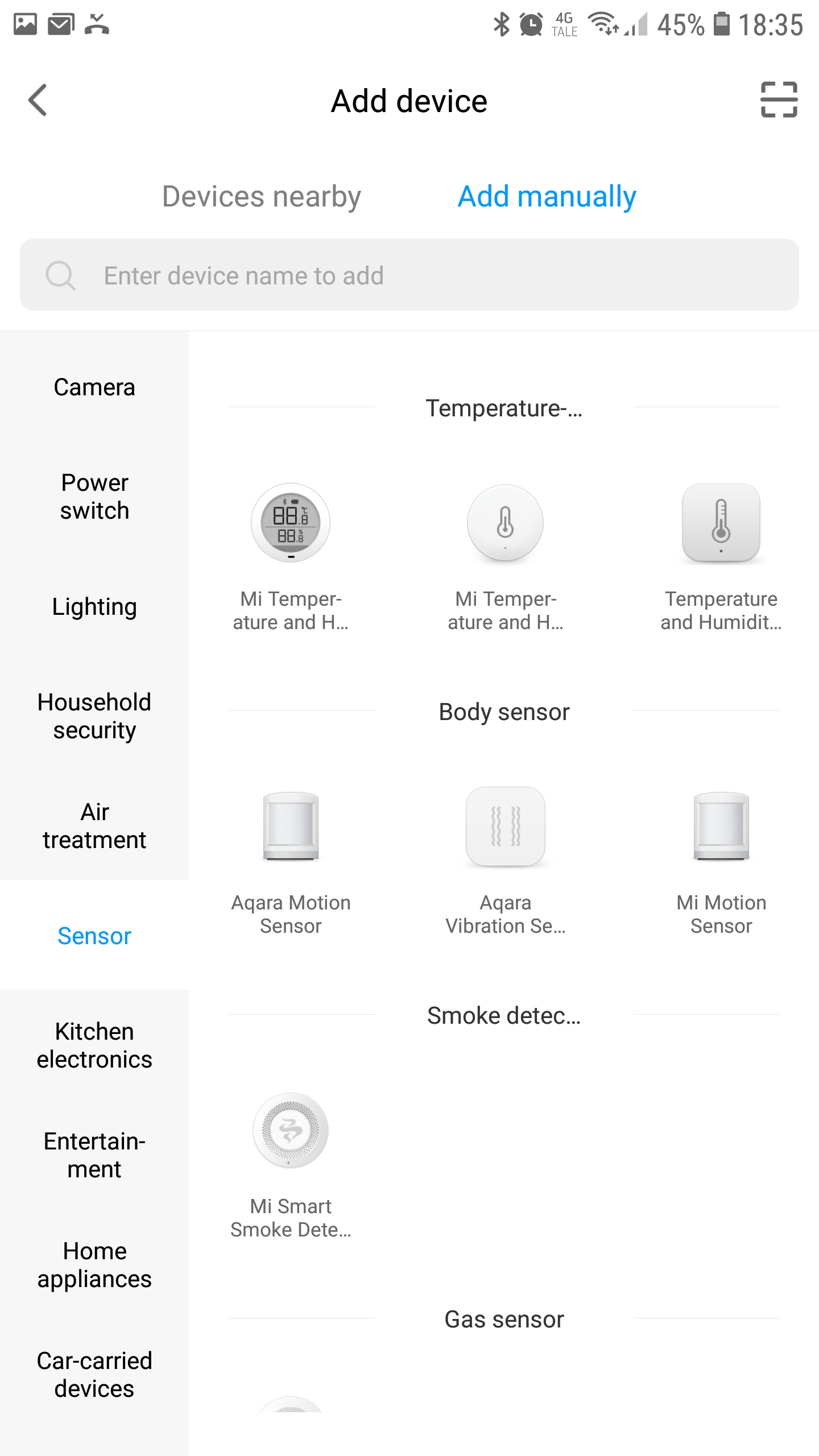Choose the square Temperature and Humidity sensor
Image resolution: width=819 pixels, height=1456 pixels.
(x=721, y=523)
